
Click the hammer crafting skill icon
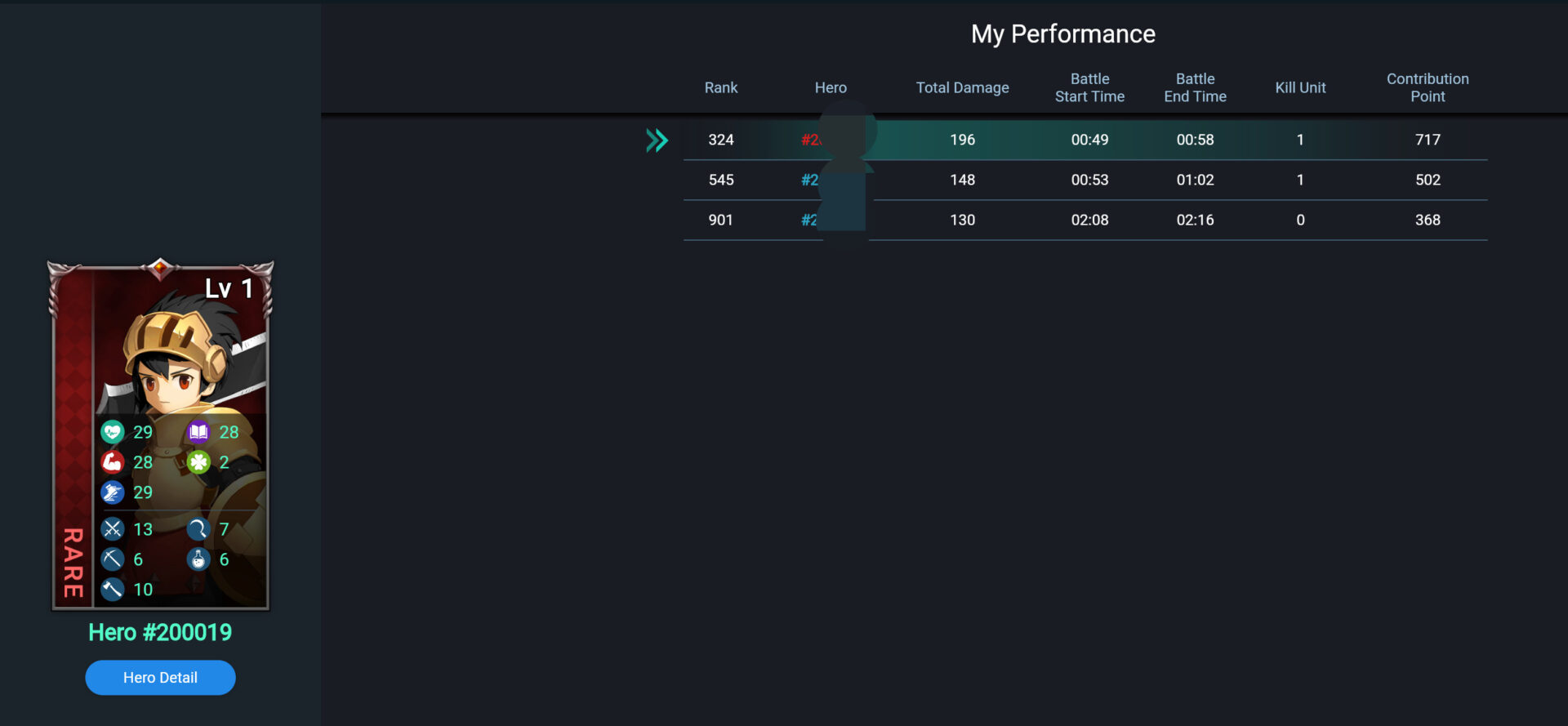(113, 590)
